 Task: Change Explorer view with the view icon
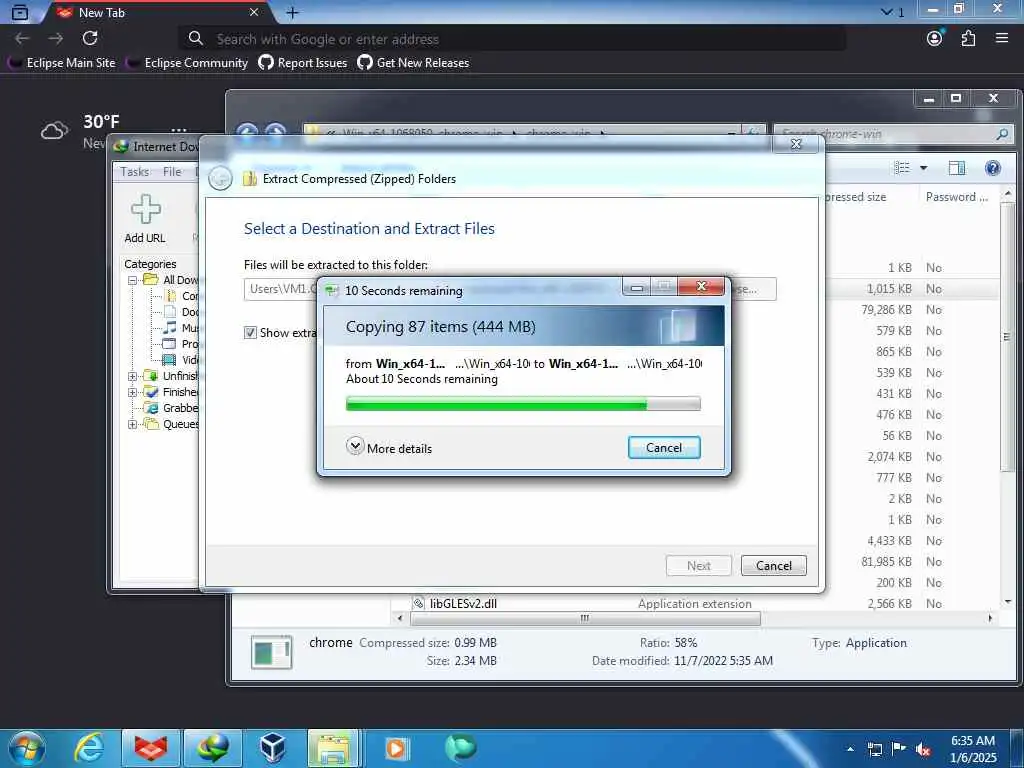point(902,168)
